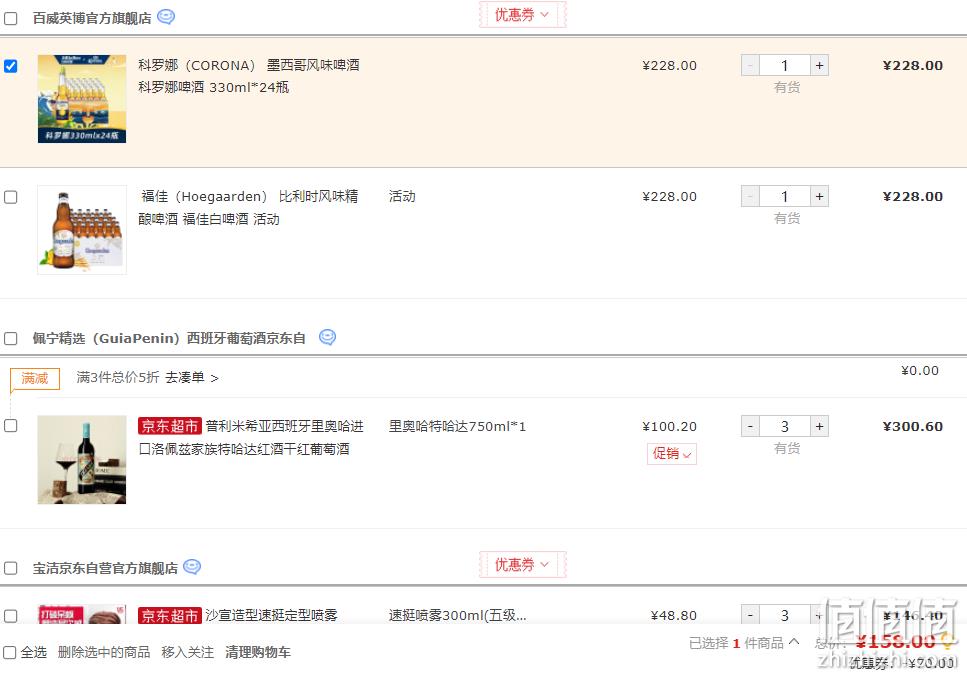Expand 优惠券 dropdown for 百威英博 store
Screen dimensions: 967x677
(522, 15)
